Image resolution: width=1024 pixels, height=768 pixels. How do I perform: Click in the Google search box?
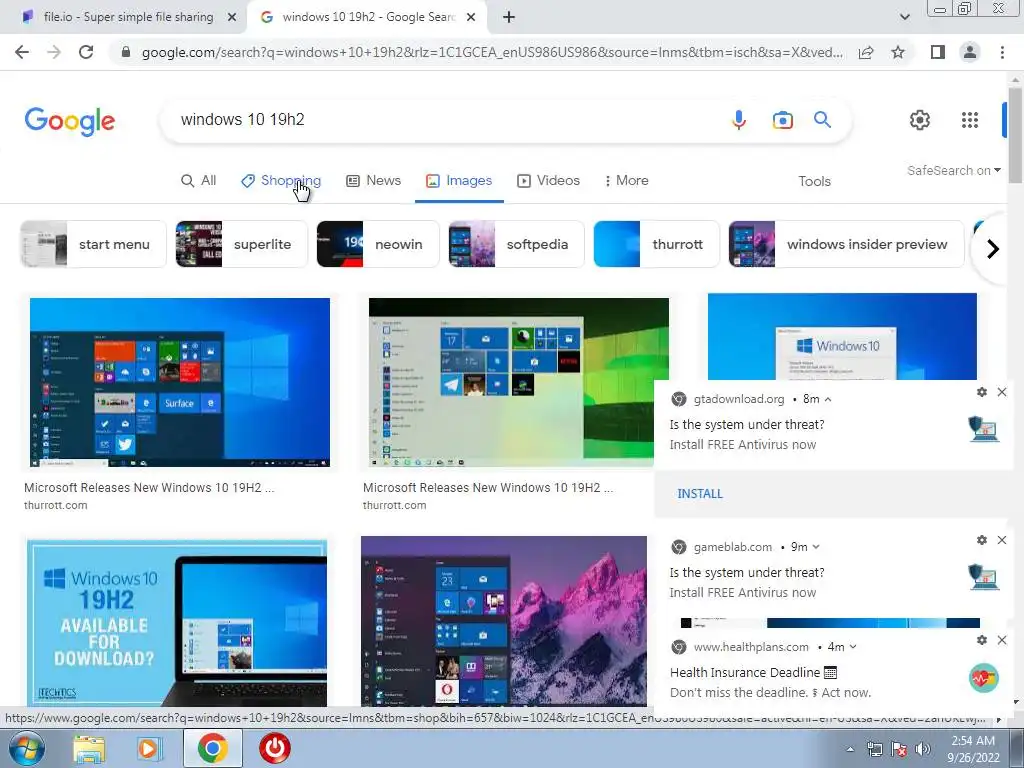(444, 120)
